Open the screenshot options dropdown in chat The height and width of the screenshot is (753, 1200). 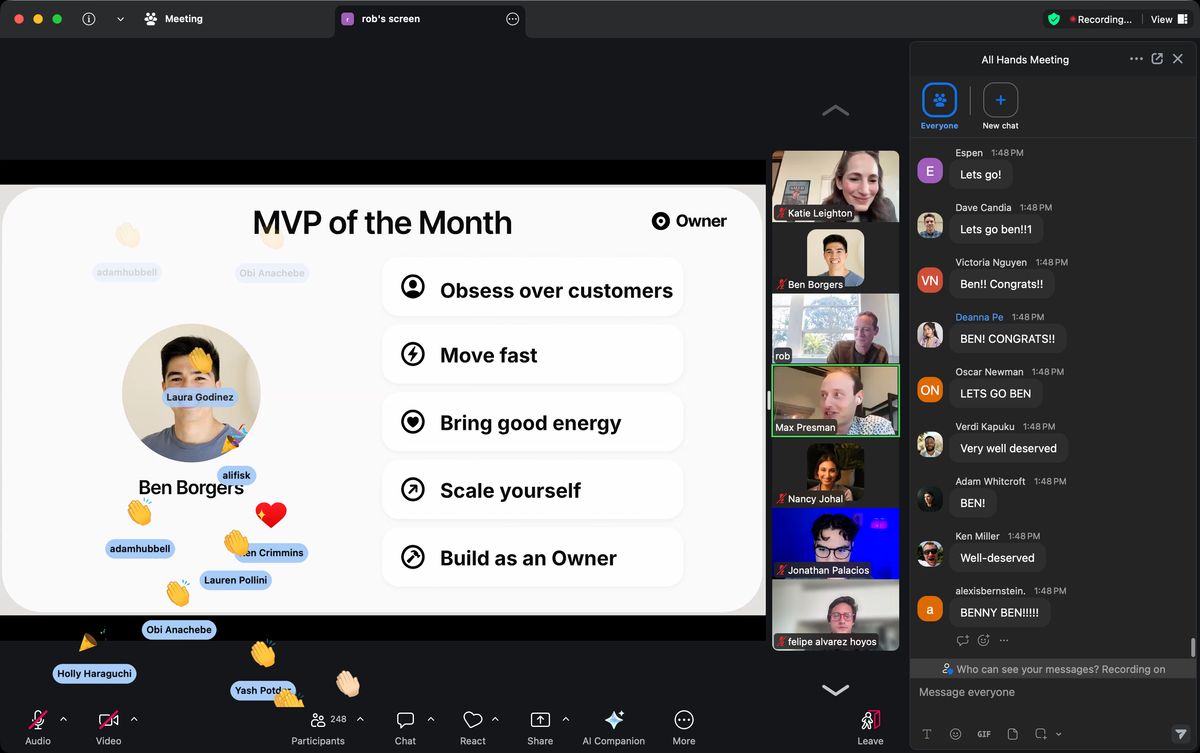pos(1058,734)
